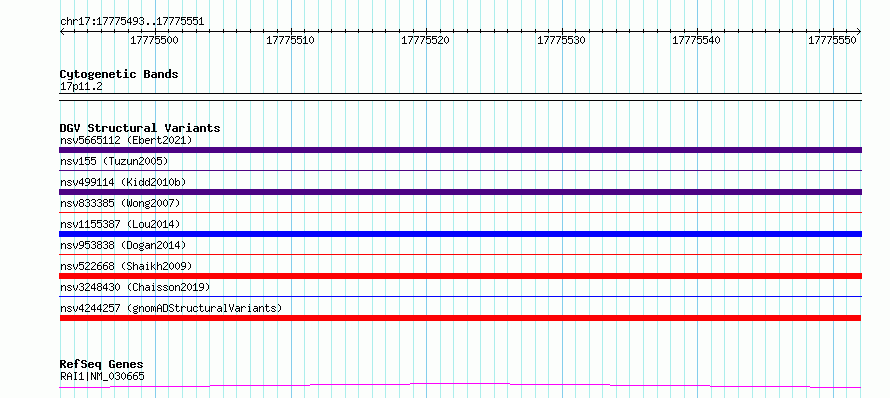Click the nsv953838 (Dogan2014) label

point(123,245)
